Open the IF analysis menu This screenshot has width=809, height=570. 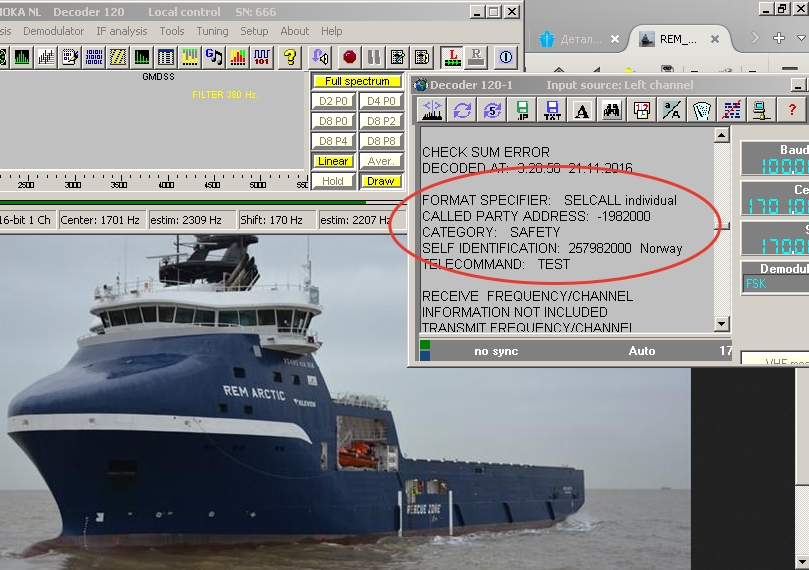122,31
